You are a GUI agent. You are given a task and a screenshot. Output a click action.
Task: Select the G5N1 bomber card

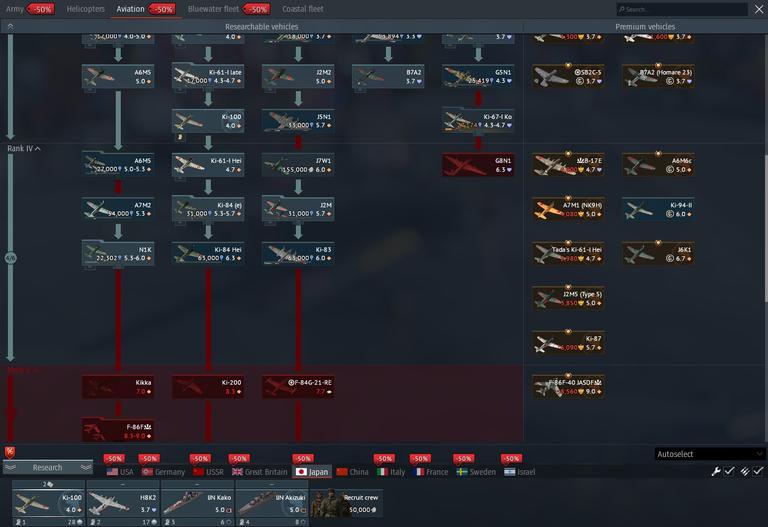click(479, 76)
